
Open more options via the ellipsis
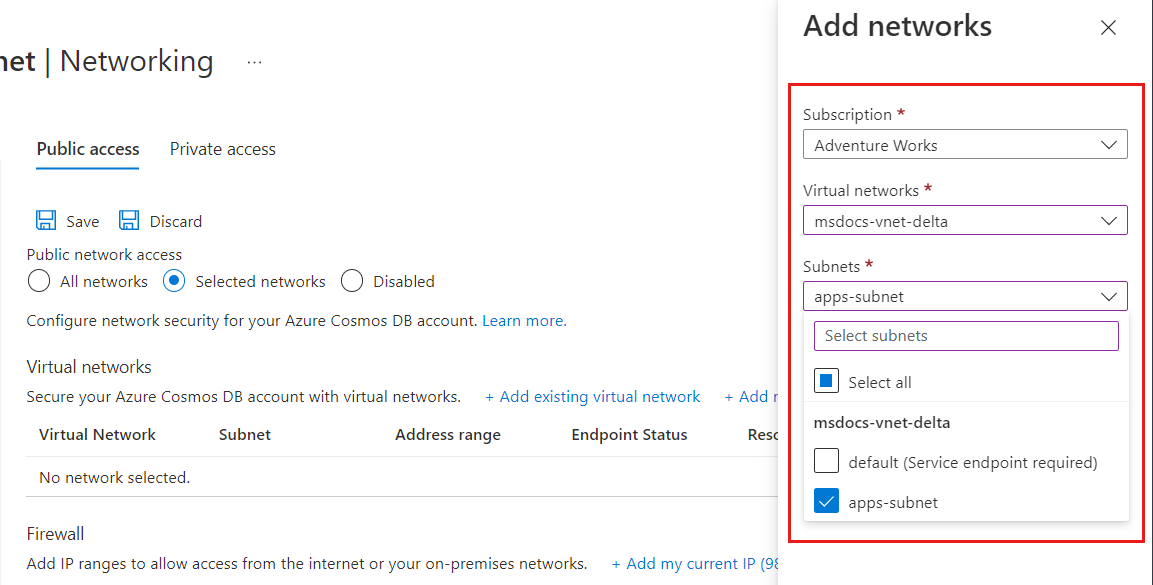point(254,61)
